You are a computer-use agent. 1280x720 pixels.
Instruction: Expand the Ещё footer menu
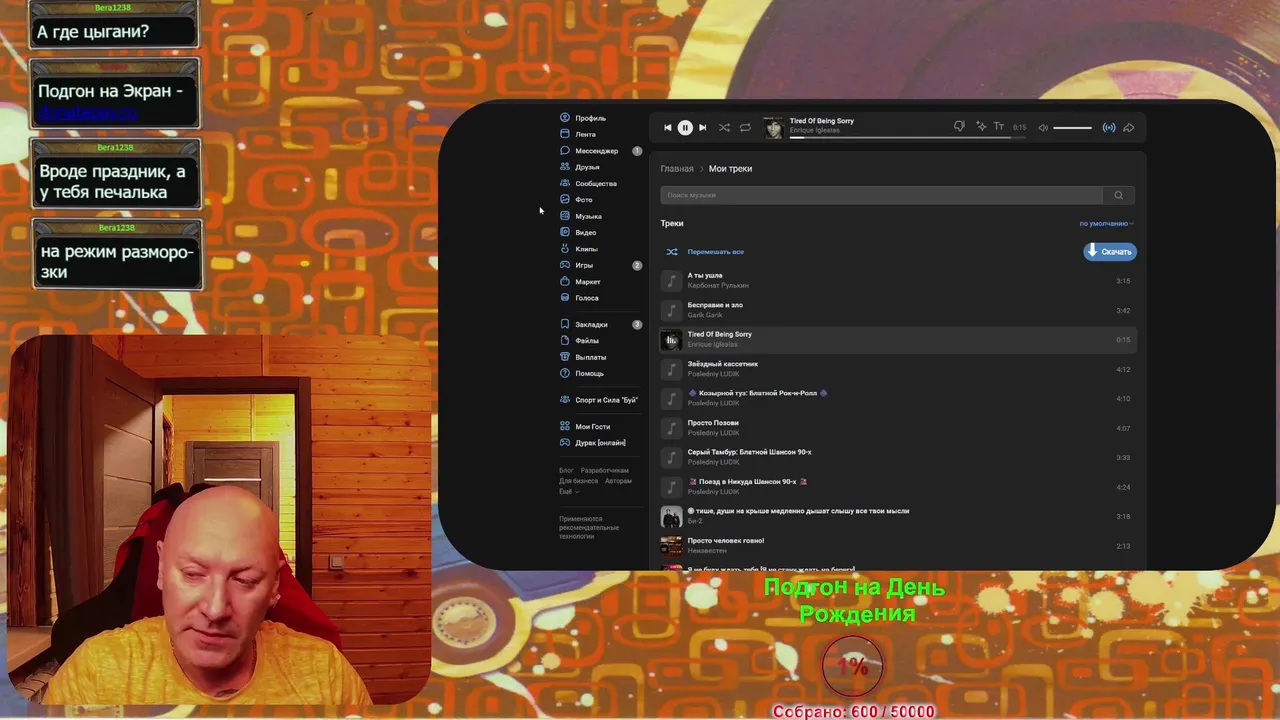tap(569, 492)
